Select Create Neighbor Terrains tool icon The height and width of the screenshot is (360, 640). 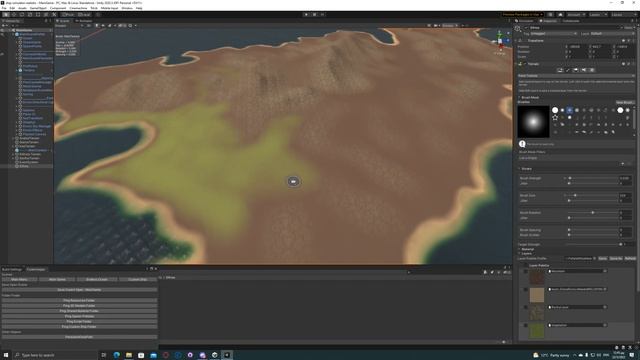560,70
